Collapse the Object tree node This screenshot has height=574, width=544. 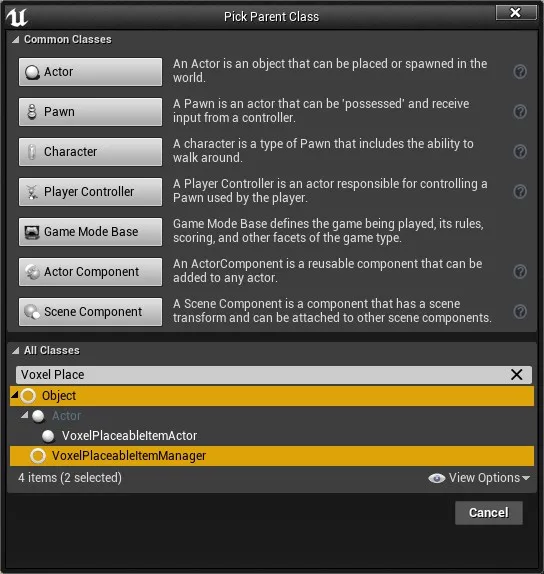click(15, 395)
